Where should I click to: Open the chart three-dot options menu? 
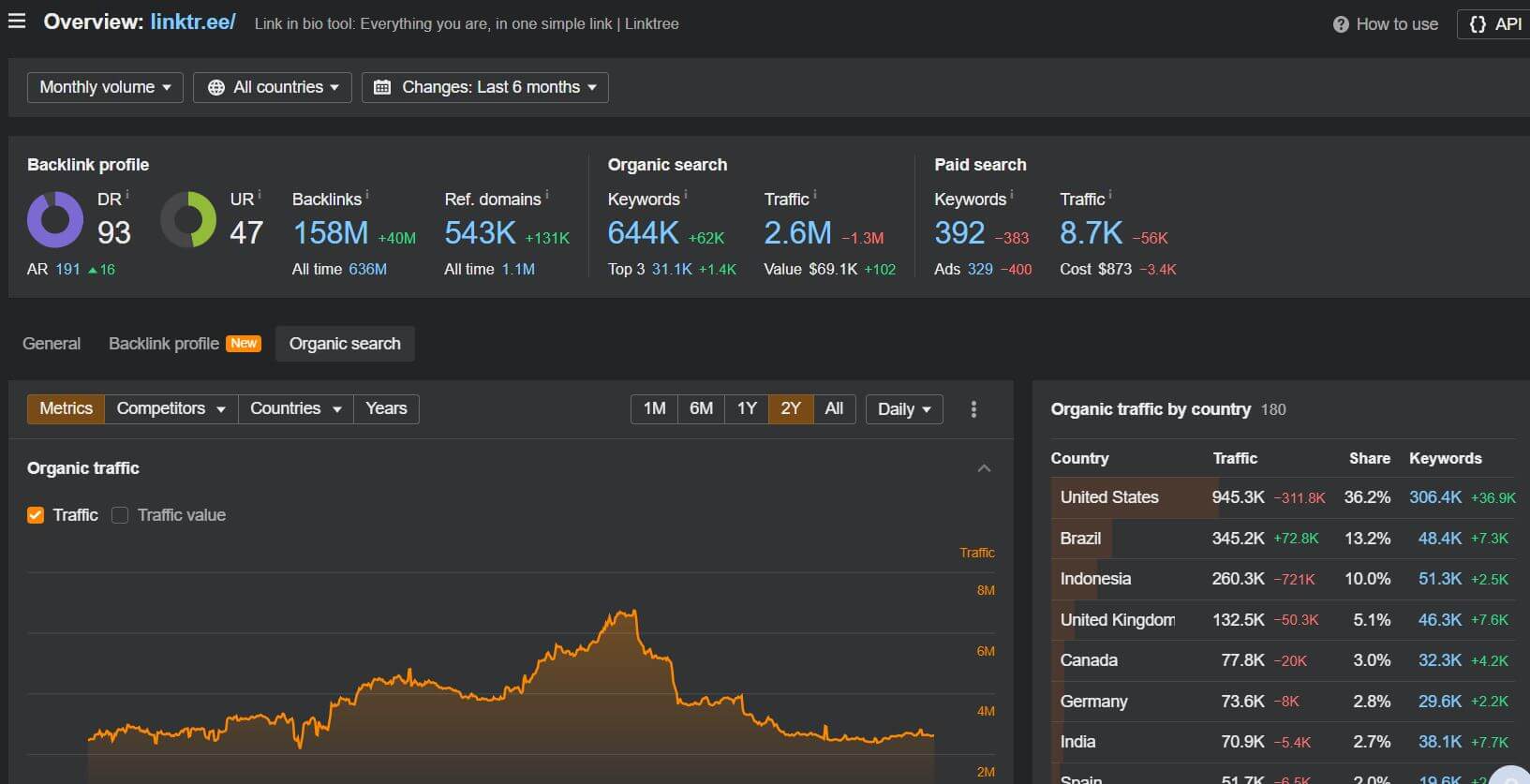coord(973,409)
